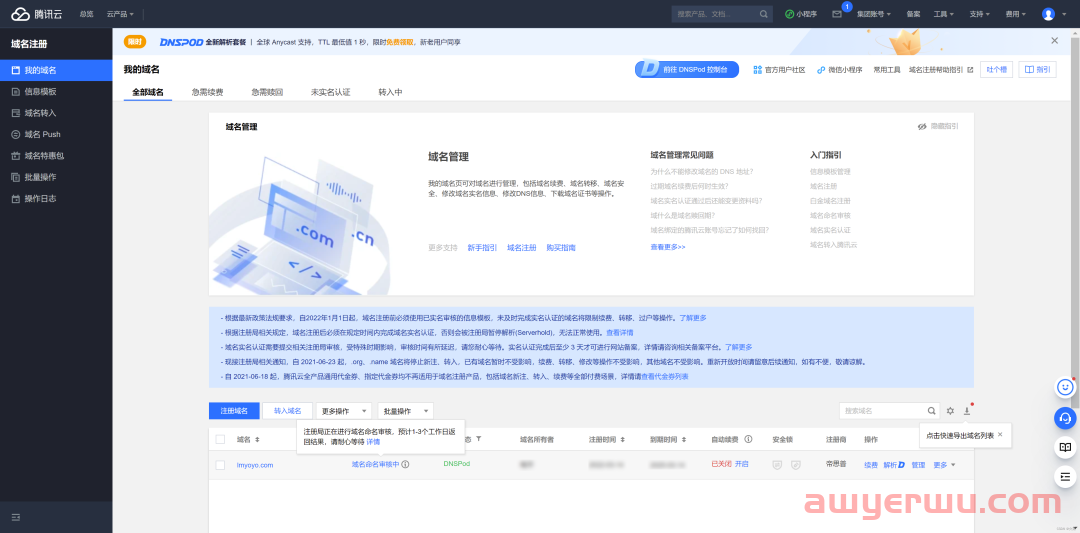Image resolution: width=1080 pixels, height=533 pixels.
Task: Expand the 工具 dropdown in top bar
Action: (x=944, y=14)
